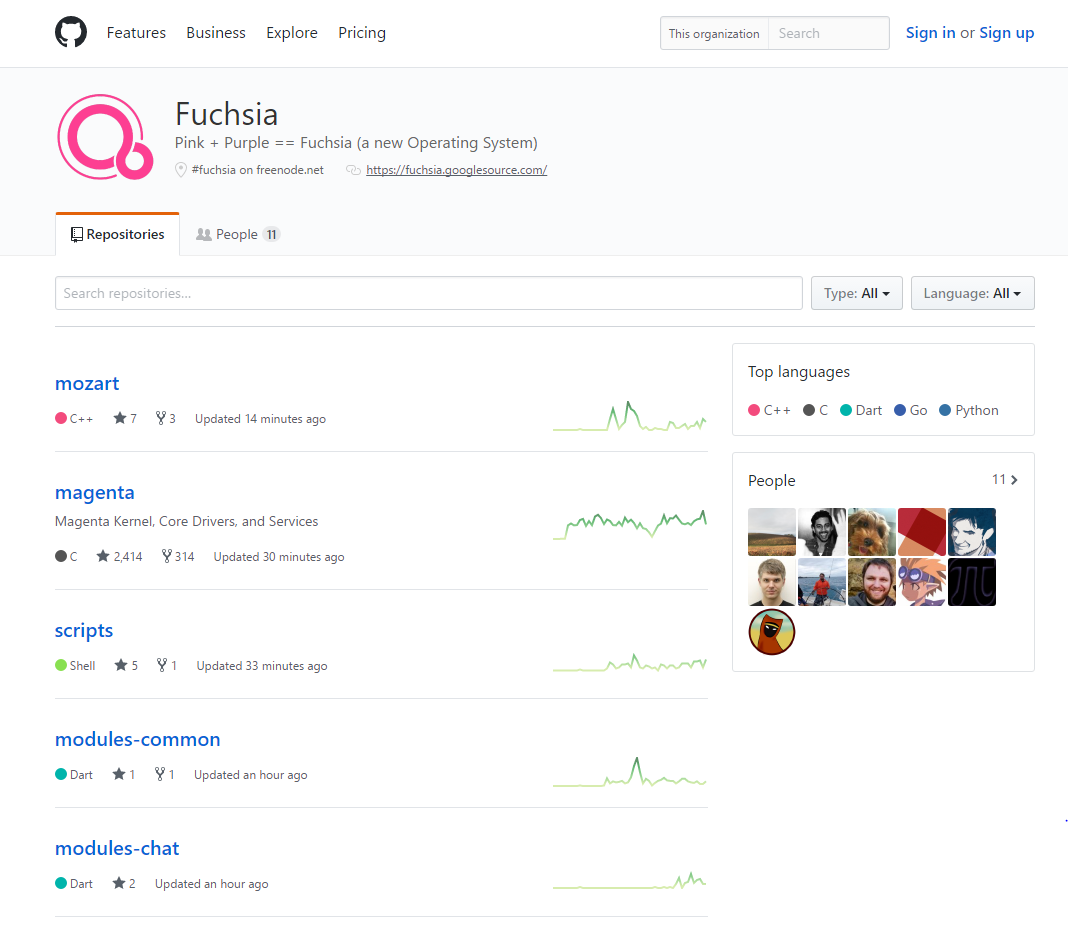The width and height of the screenshot is (1068, 940).
Task: Open the magenta repository
Action: click(x=95, y=492)
